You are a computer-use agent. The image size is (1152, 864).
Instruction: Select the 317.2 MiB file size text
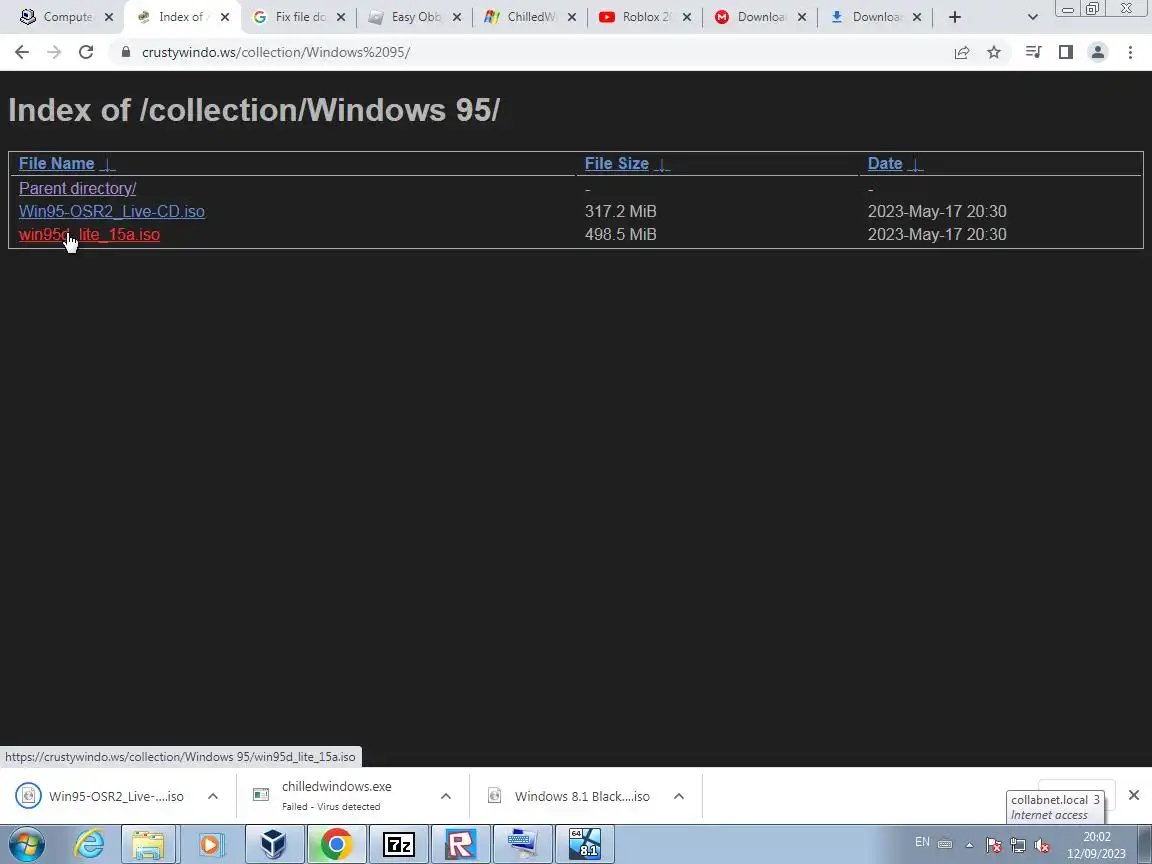point(621,211)
